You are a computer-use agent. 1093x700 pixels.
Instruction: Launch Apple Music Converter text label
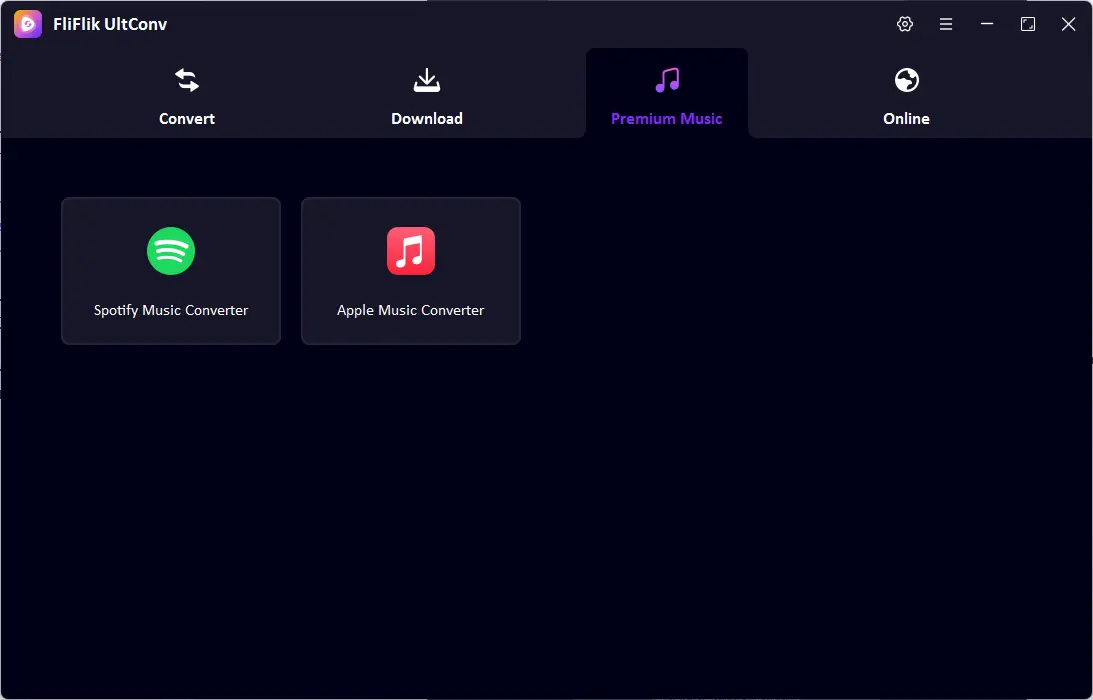(411, 310)
